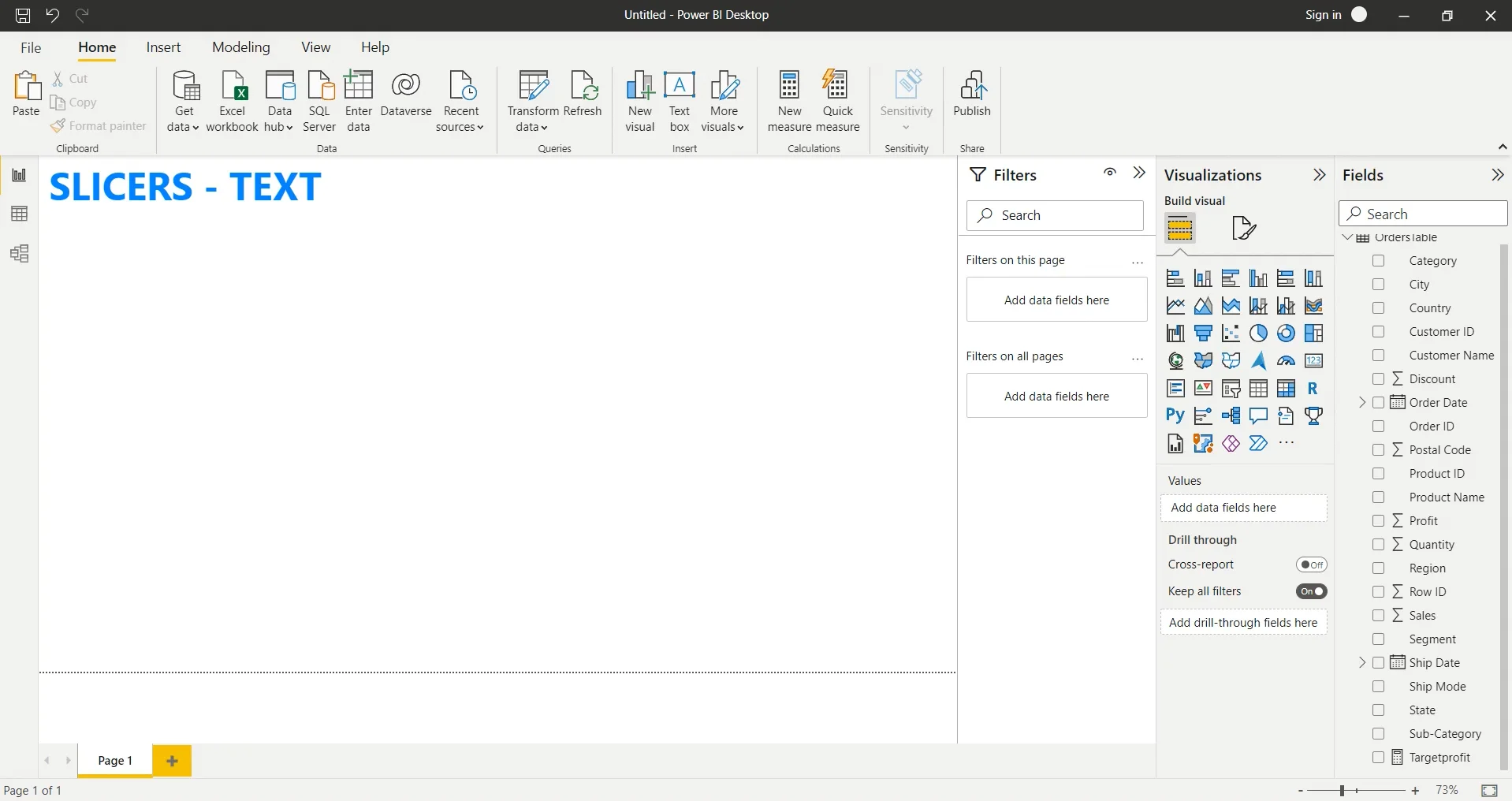
Task: Click Sign in
Action: 1323,15
